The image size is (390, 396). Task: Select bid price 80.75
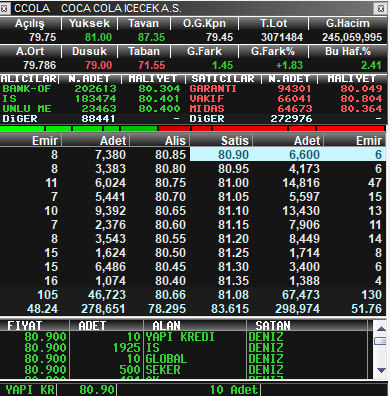point(170,183)
